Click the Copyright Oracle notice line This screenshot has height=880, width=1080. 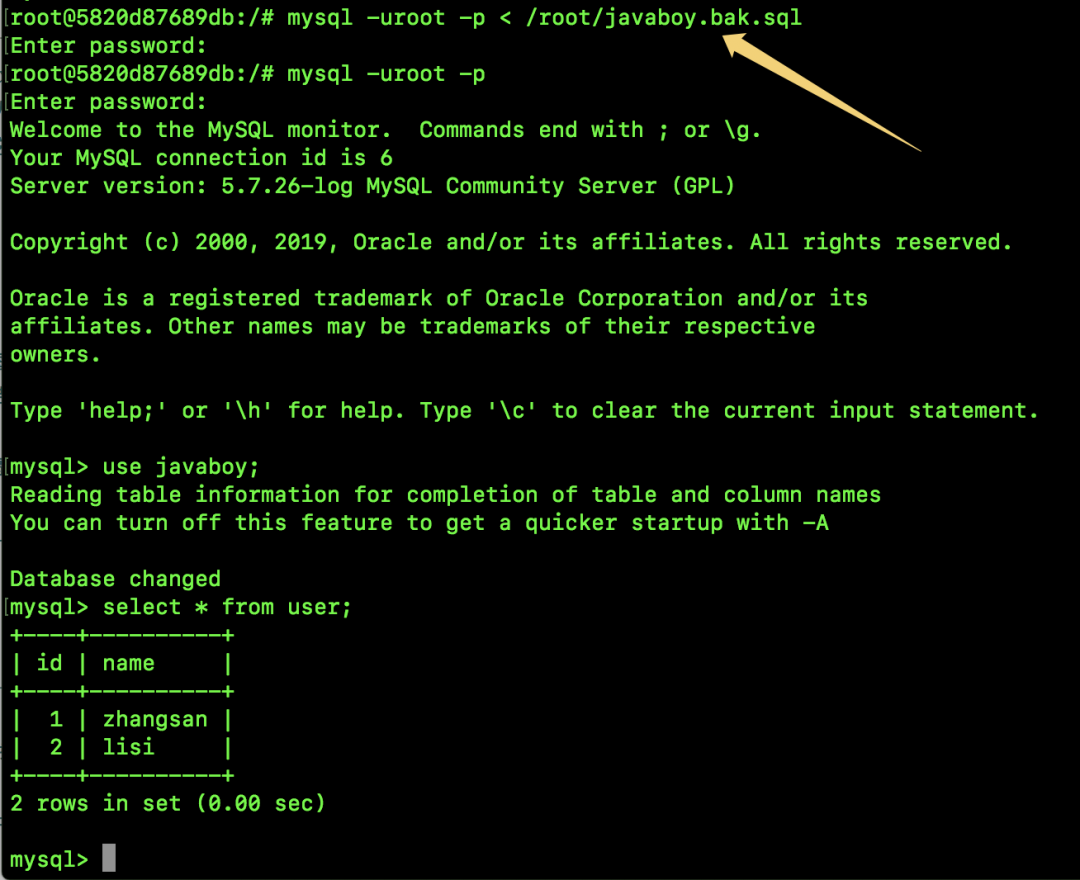[511, 242]
